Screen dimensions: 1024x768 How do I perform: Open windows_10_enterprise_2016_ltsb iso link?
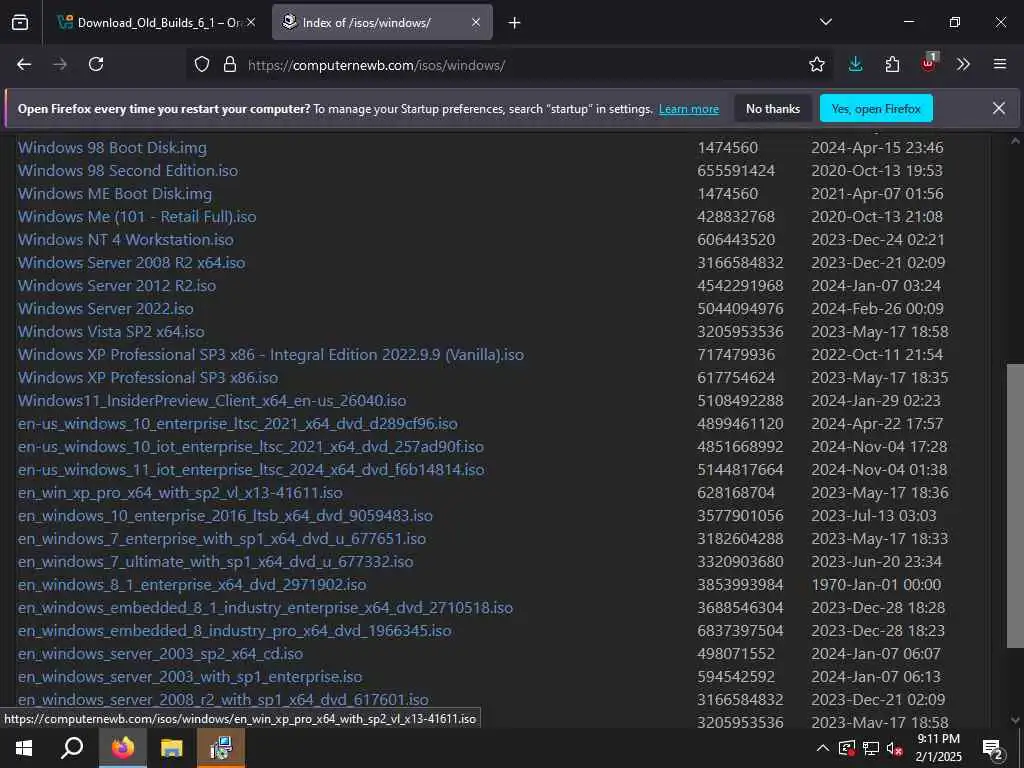[x=225, y=516]
